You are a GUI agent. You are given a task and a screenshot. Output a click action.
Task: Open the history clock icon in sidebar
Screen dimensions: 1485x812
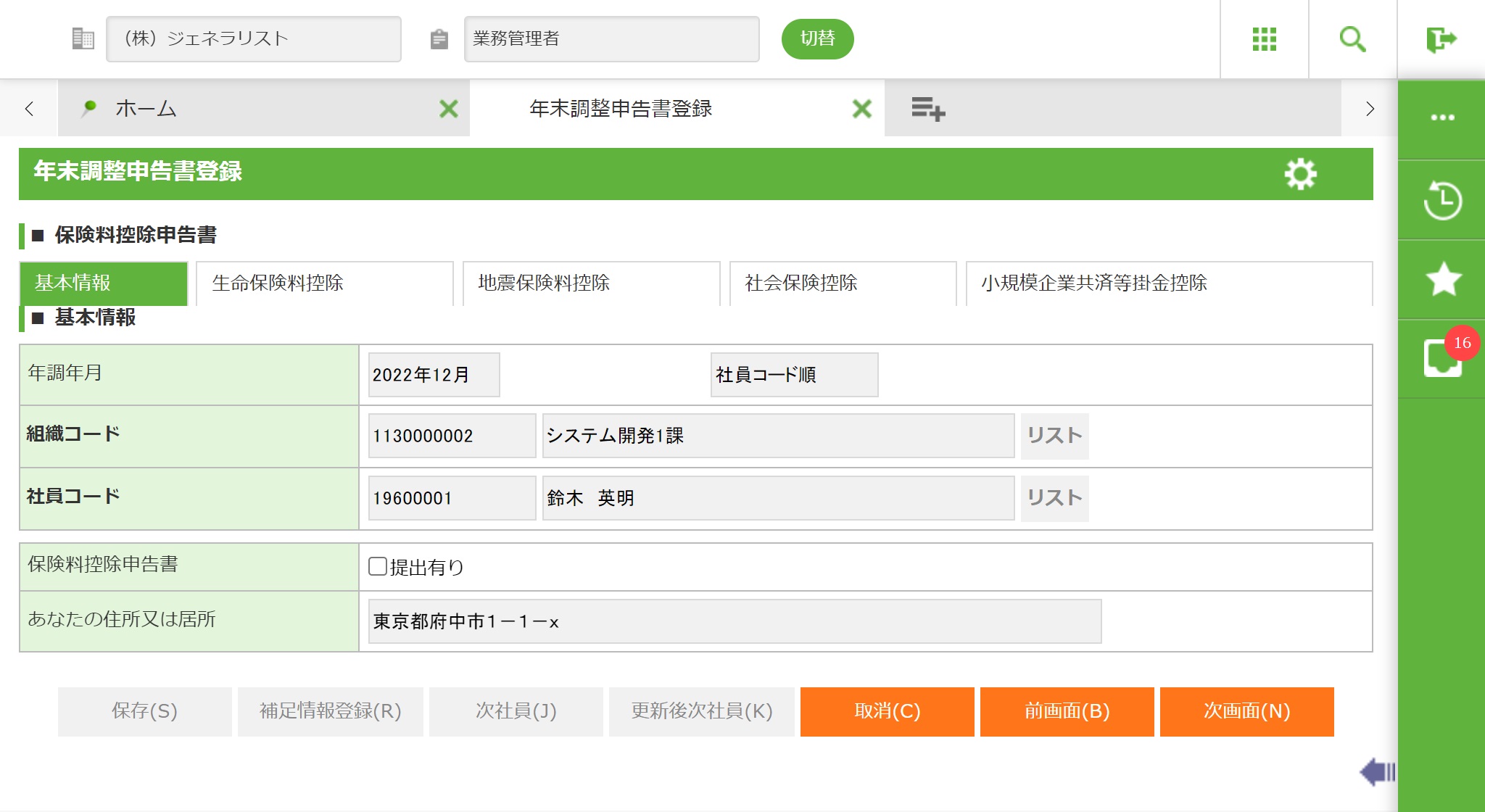point(1442,200)
